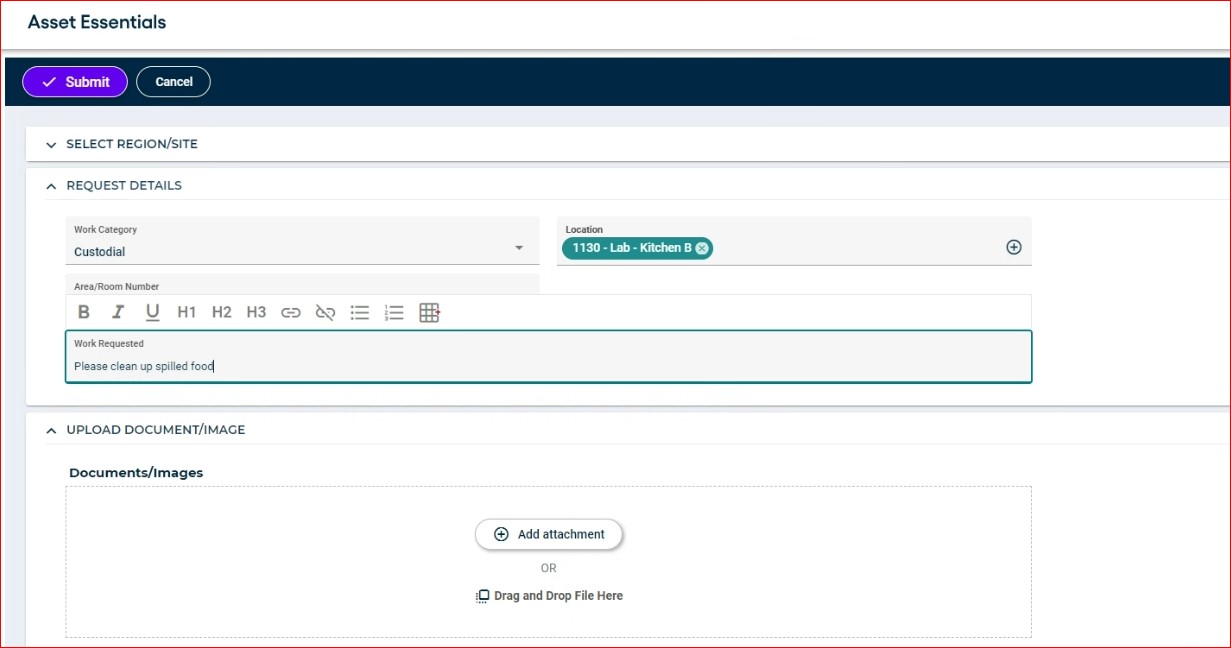Collapse the Upload Document/Image section
Image resolution: width=1231 pixels, height=648 pixels.
[x=51, y=430]
